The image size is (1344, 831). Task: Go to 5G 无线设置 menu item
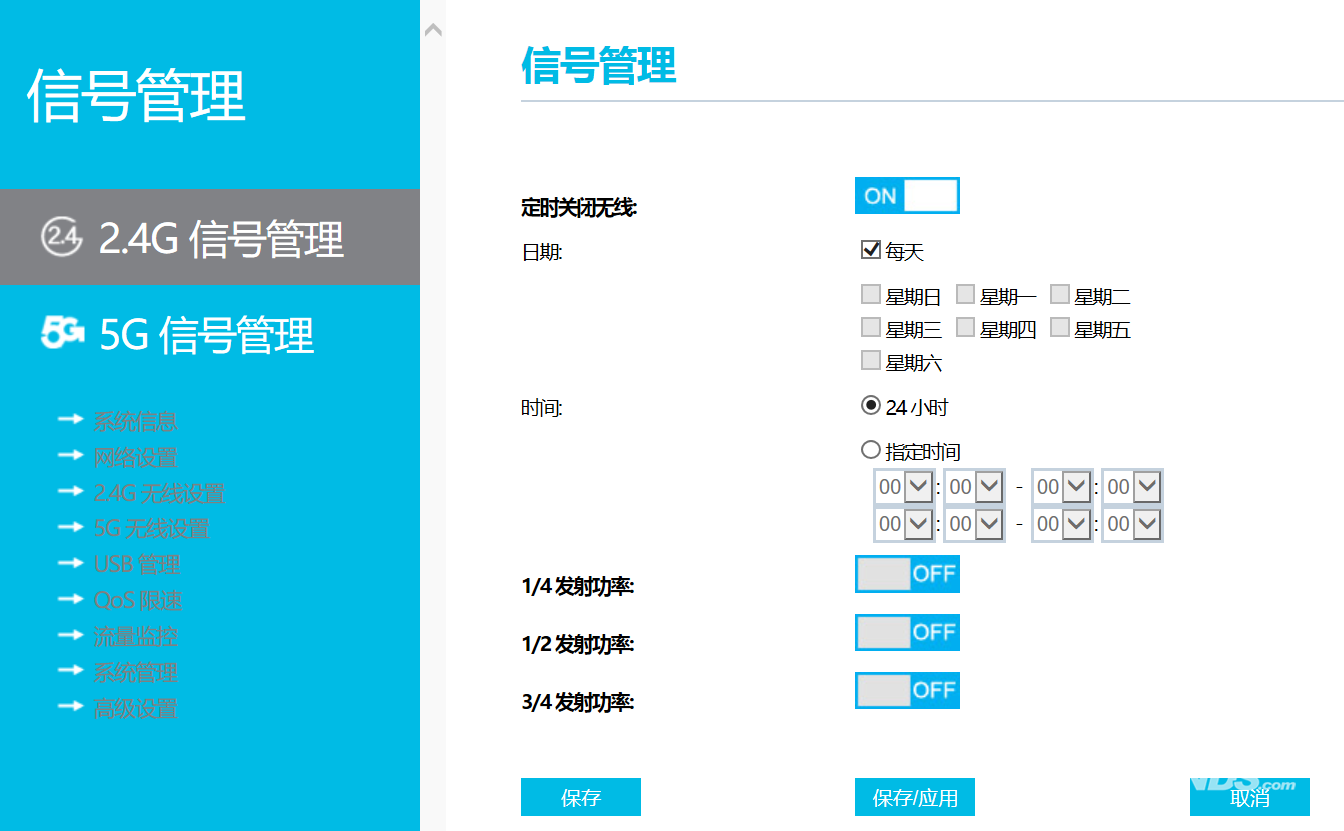[151, 528]
